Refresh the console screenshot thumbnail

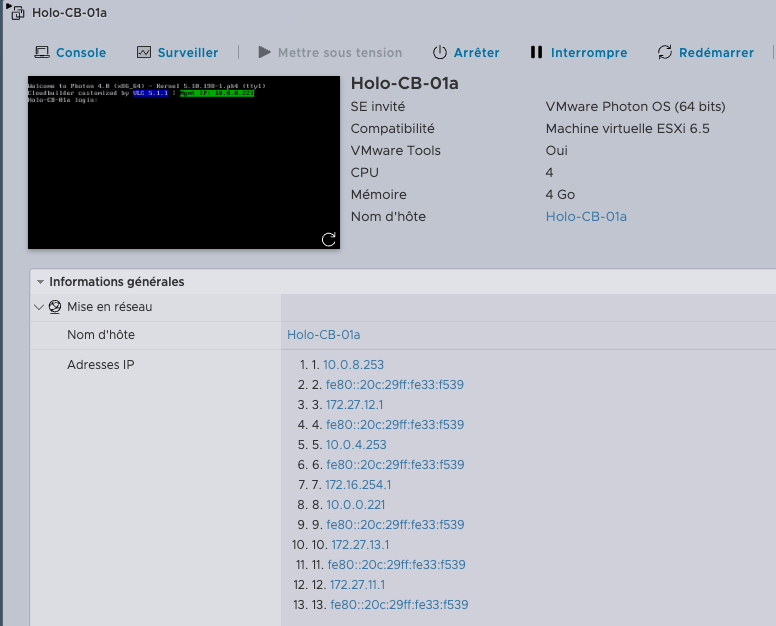pos(328,239)
